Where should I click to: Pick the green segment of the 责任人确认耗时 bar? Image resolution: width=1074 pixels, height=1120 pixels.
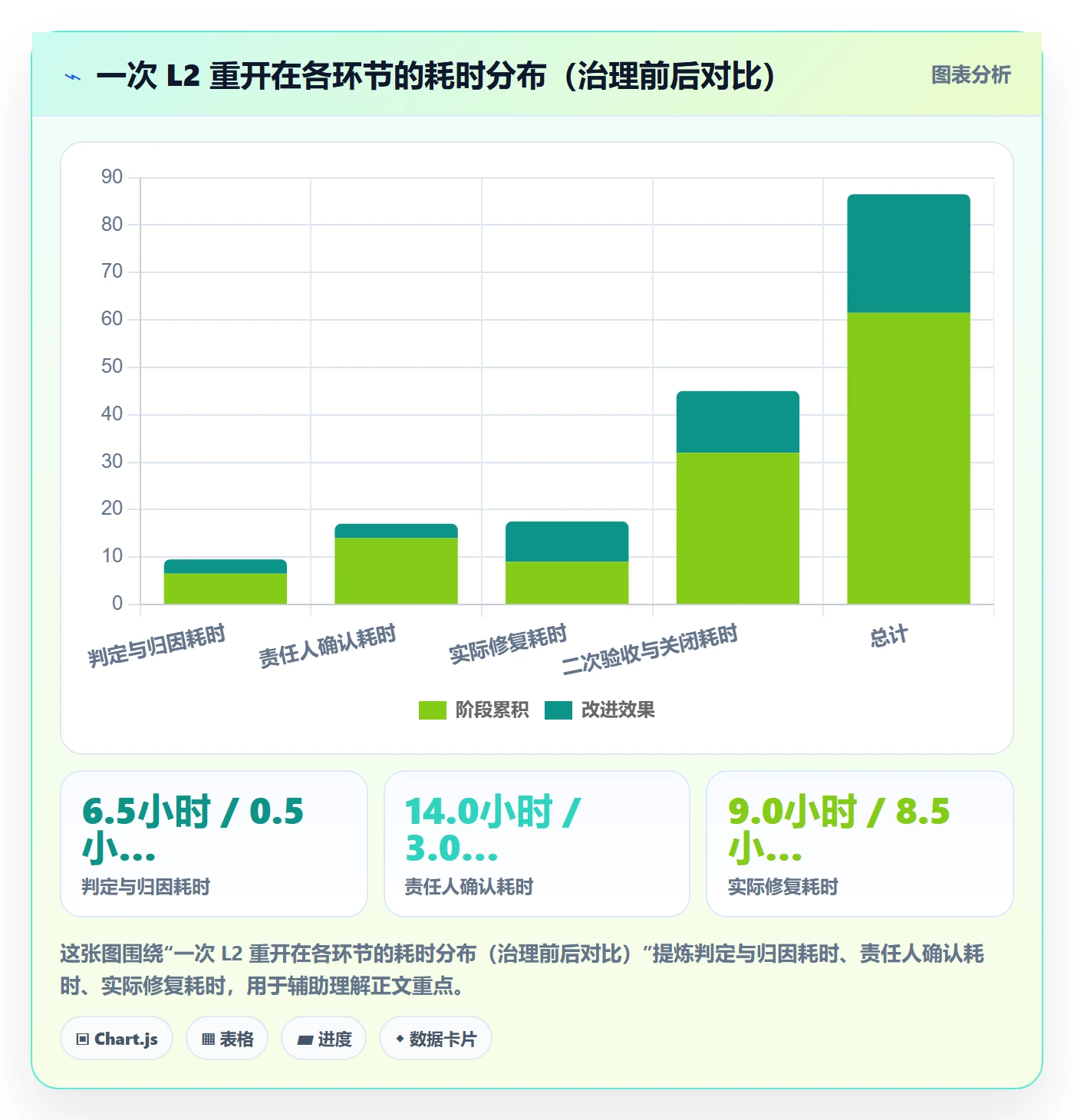click(x=396, y=571)
